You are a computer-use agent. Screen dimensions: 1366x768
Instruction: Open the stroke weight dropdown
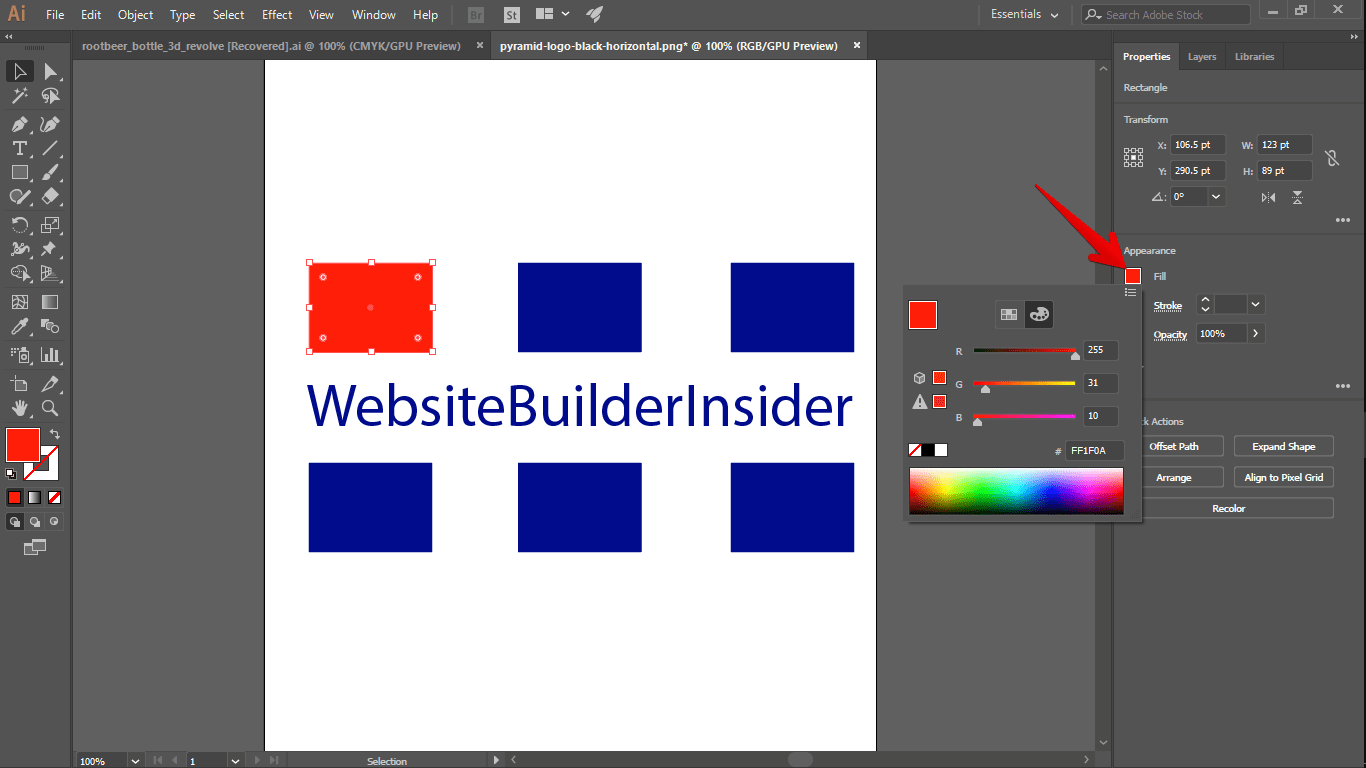pyautogui.click(x=1256, y=305)
